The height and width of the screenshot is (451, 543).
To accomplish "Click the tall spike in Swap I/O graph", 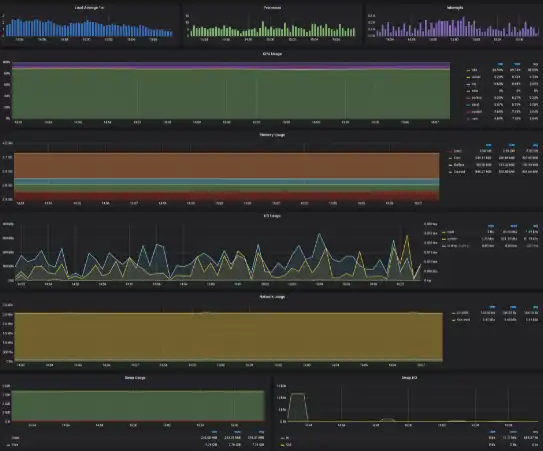I will coord(298,407).
